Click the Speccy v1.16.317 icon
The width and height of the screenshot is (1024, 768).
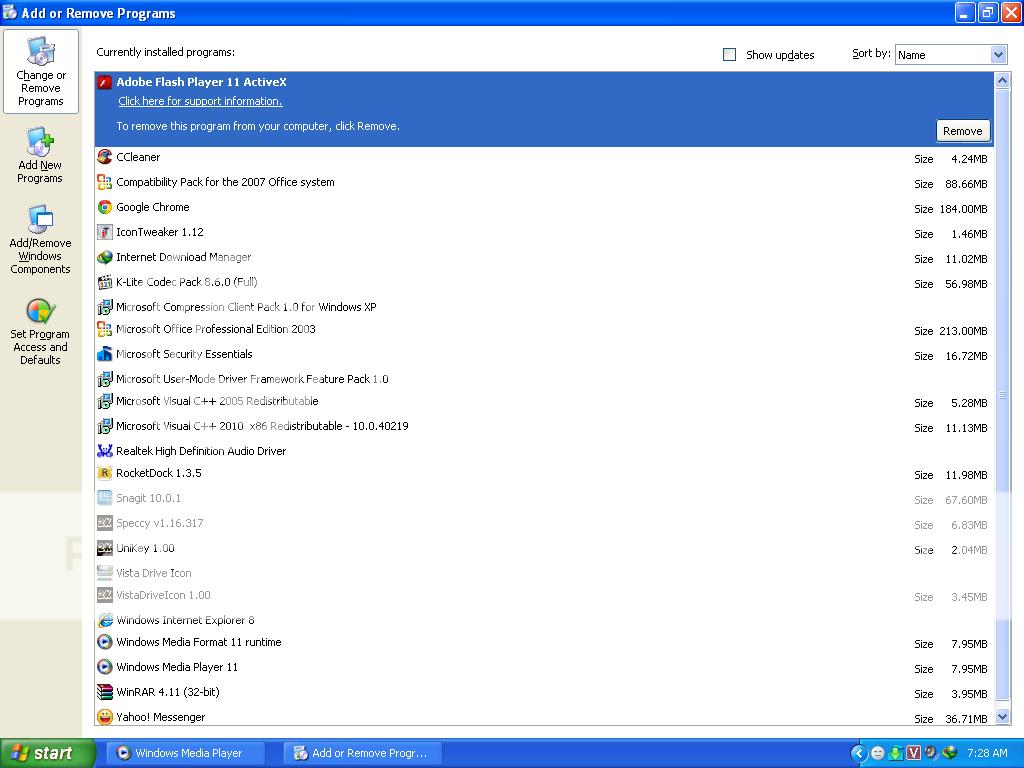click(x=104, y=523)
